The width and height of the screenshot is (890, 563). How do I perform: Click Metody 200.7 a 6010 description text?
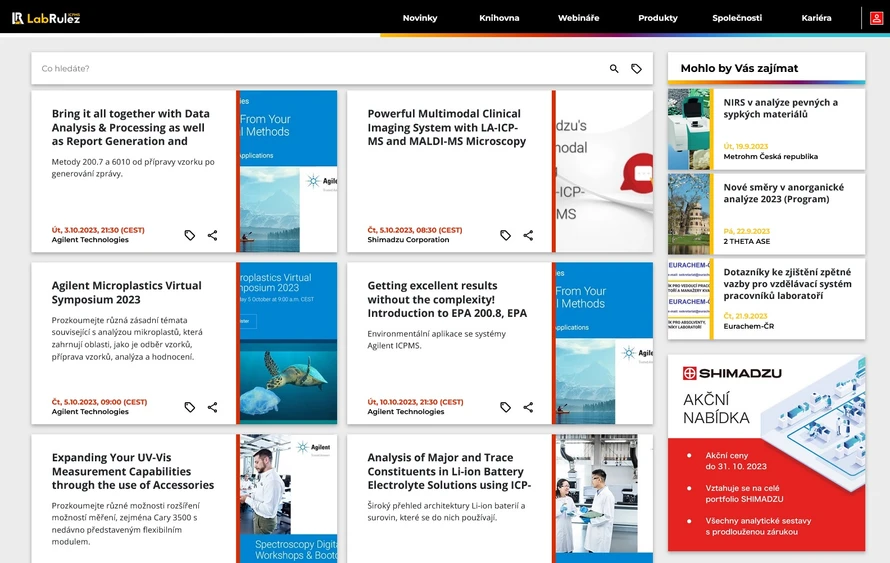133,167
